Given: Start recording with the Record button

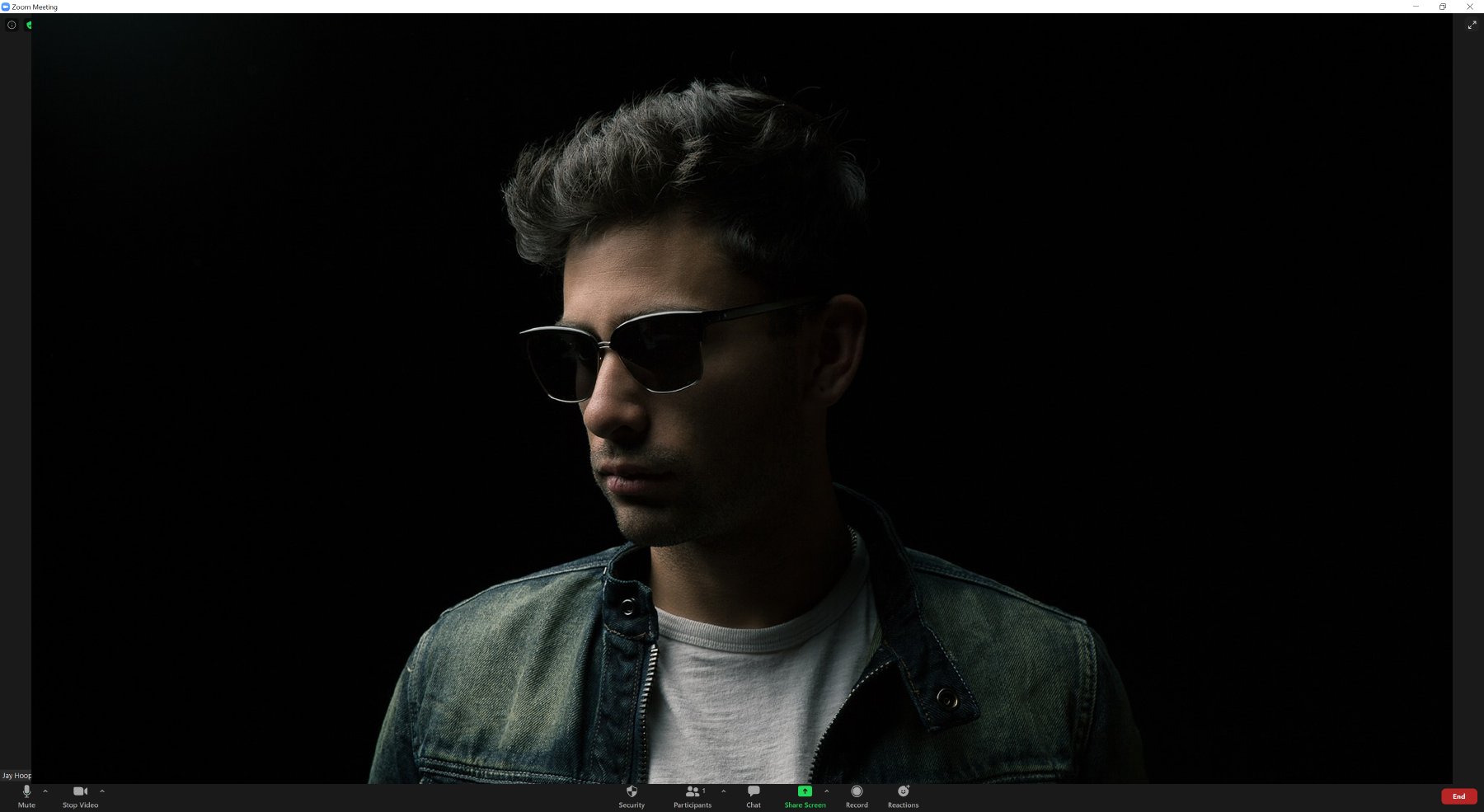Looking at the screenshot, I should click(x=857, y=796).
